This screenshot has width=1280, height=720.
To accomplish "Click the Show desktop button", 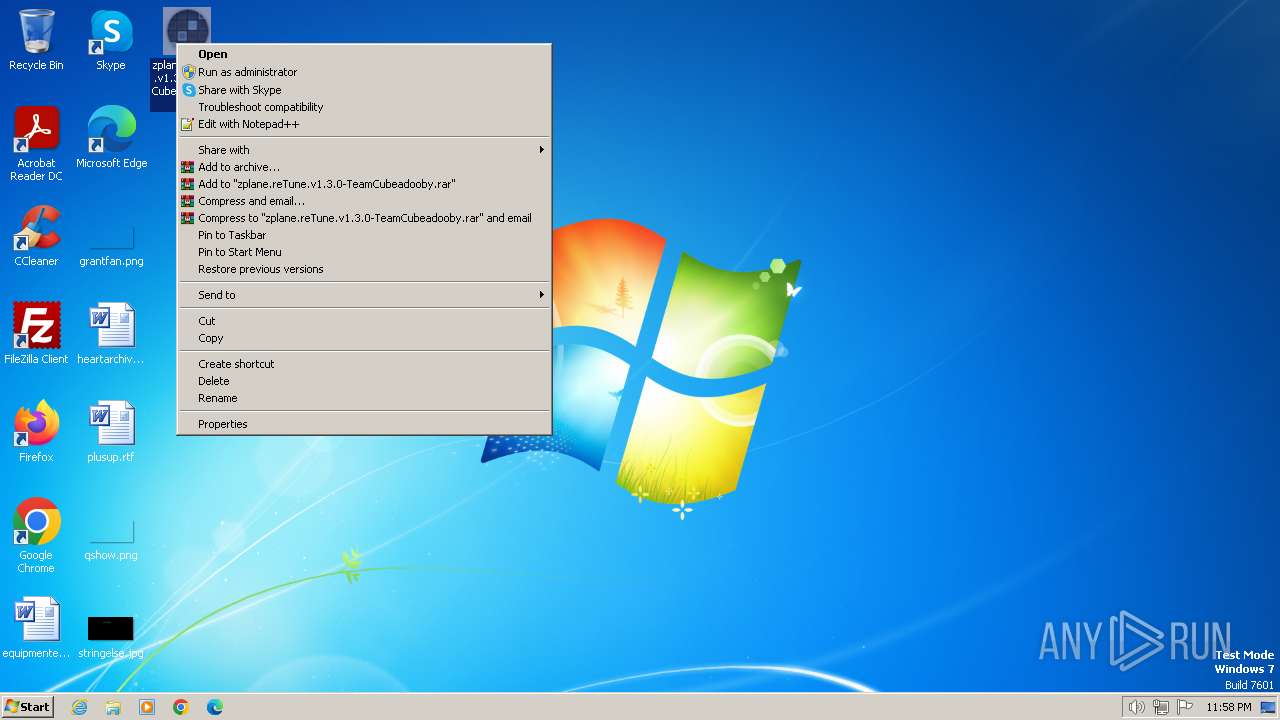I will [x=1268, y=707].
